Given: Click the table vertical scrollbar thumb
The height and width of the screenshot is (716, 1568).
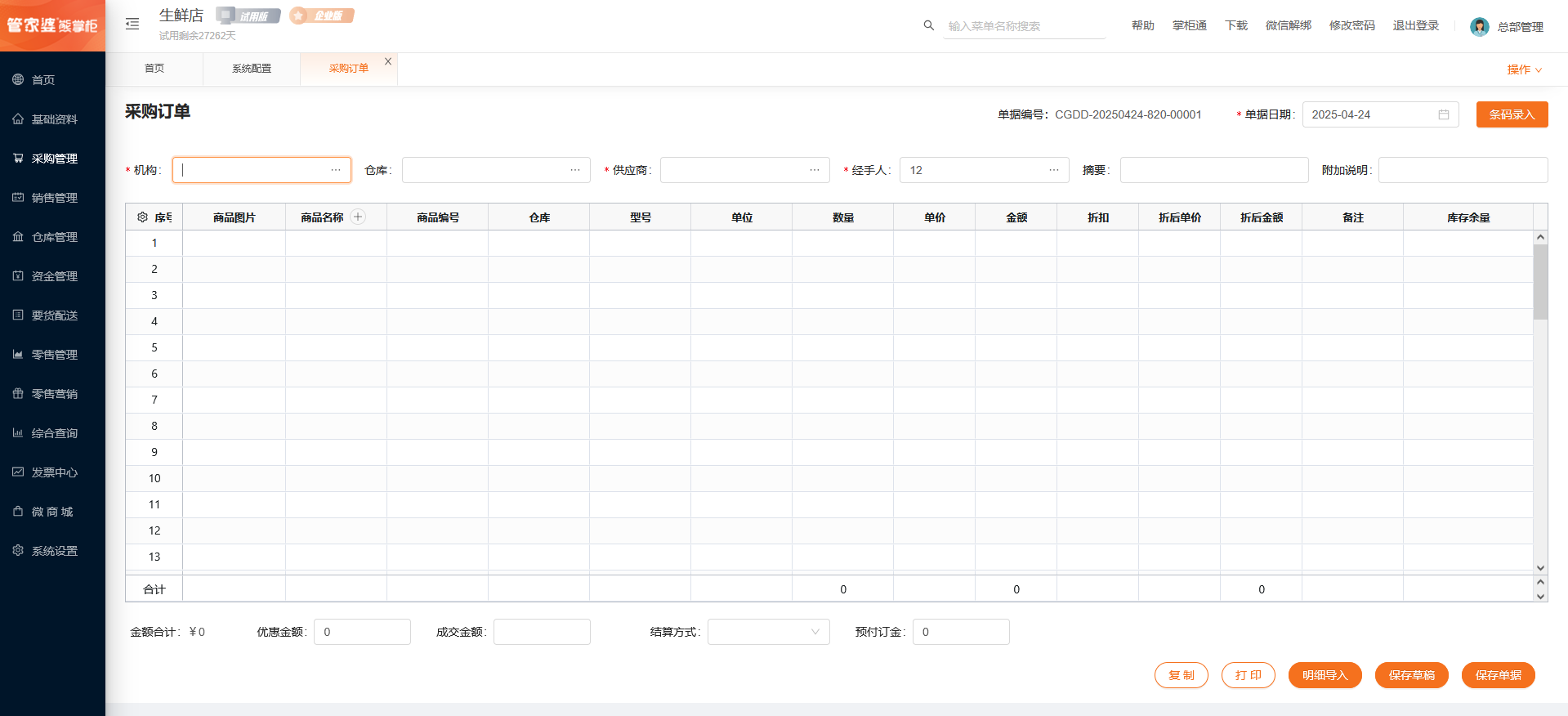Looking at the screenshot, I should pos(1541,282).
